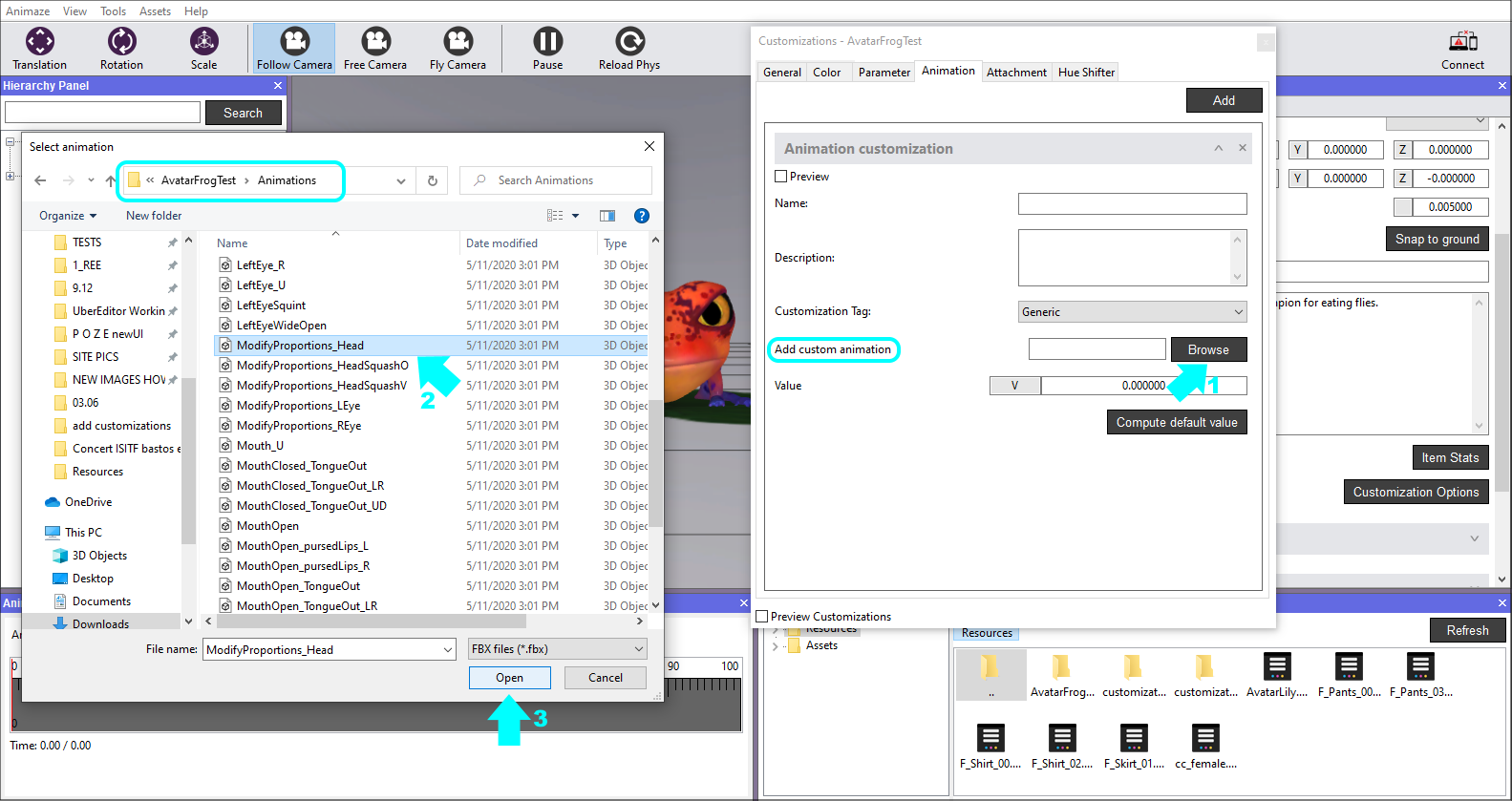Image resolution: width=1512 pixels, height=801 pixels.
Task: Toggle Preview Customizations checkbox
Action: click(x=762, y=617)
